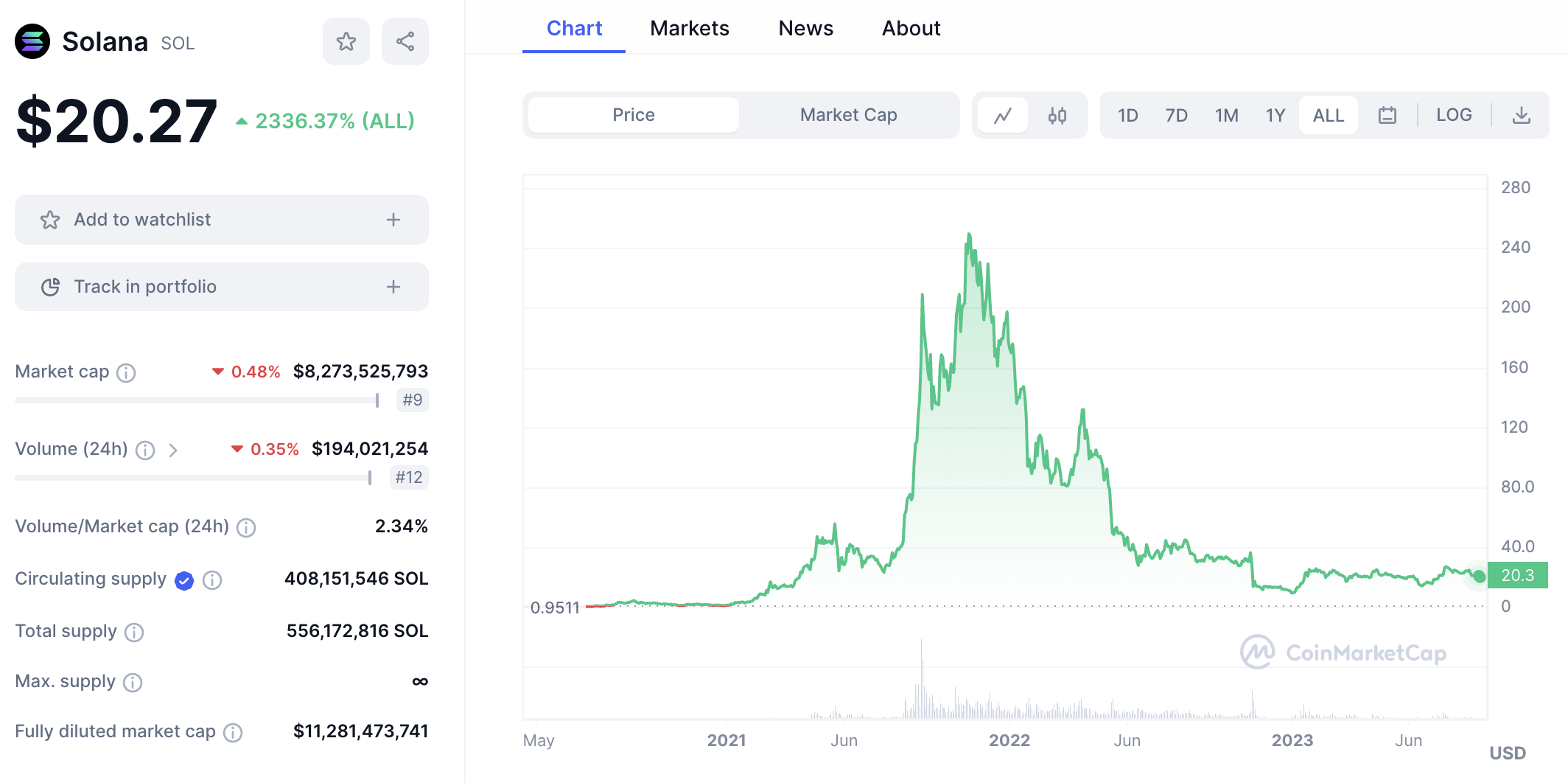
Task: Click current price marker 20.3 on chart
Action: point(1517,575)
